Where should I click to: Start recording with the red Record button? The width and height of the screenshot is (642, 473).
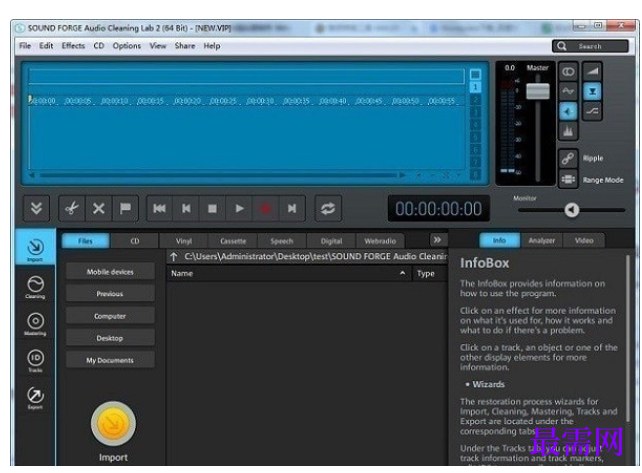[x=266, y=208]
